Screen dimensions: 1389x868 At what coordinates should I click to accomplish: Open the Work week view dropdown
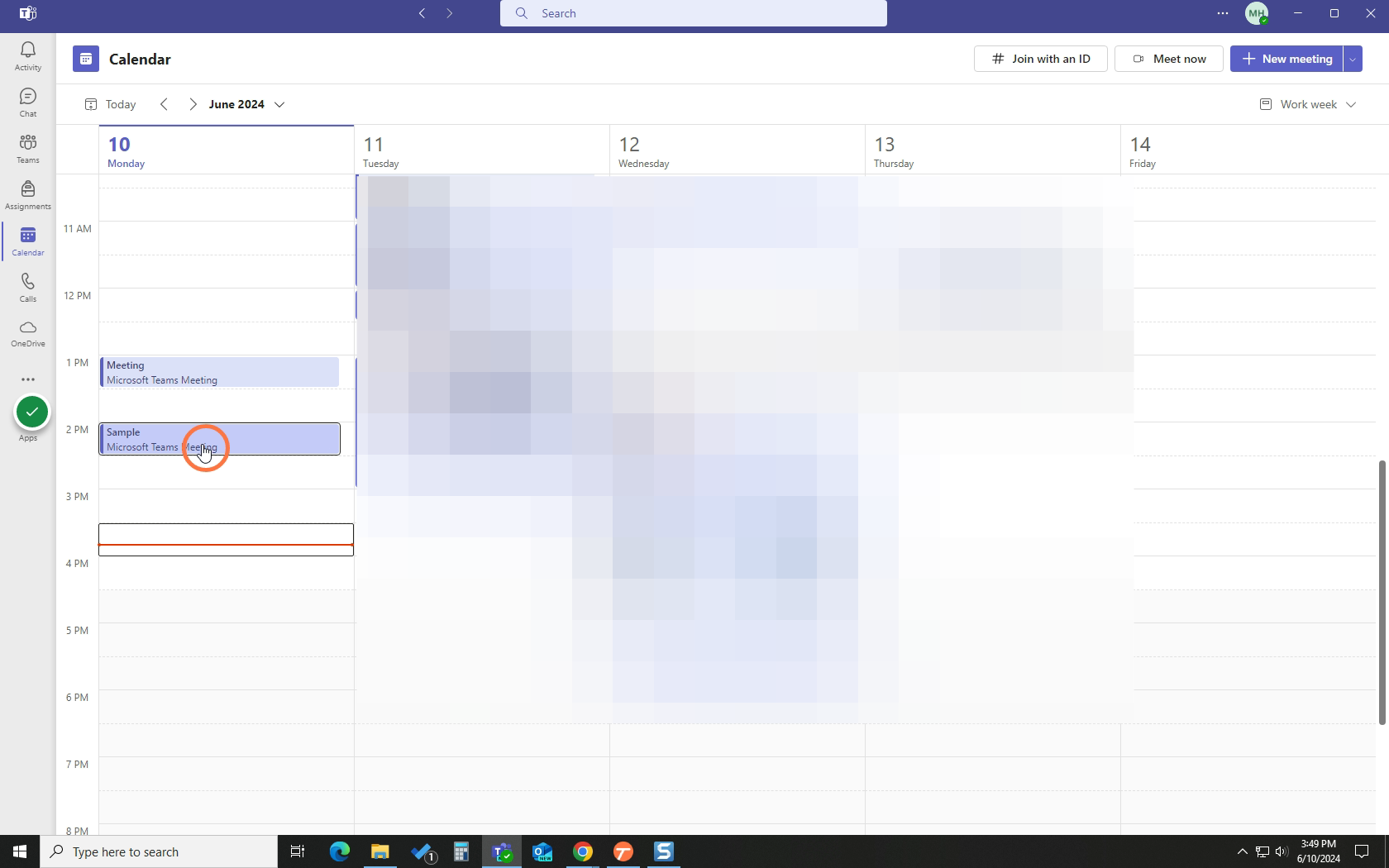coord(1308,104)
